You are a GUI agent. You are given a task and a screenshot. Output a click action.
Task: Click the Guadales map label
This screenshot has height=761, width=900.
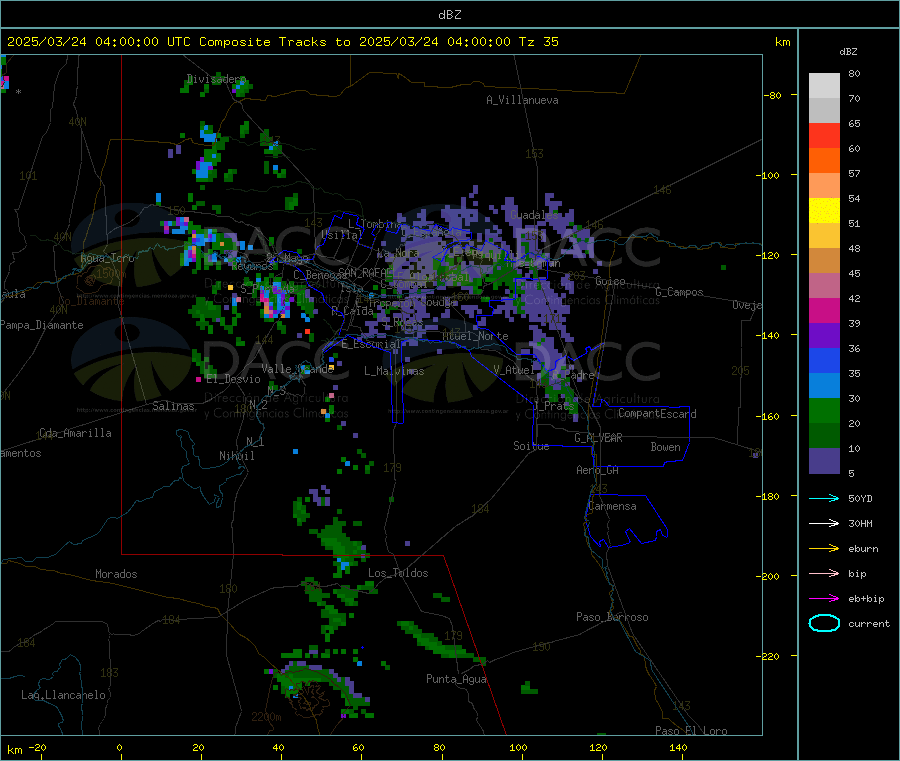[x=534, y=215]
